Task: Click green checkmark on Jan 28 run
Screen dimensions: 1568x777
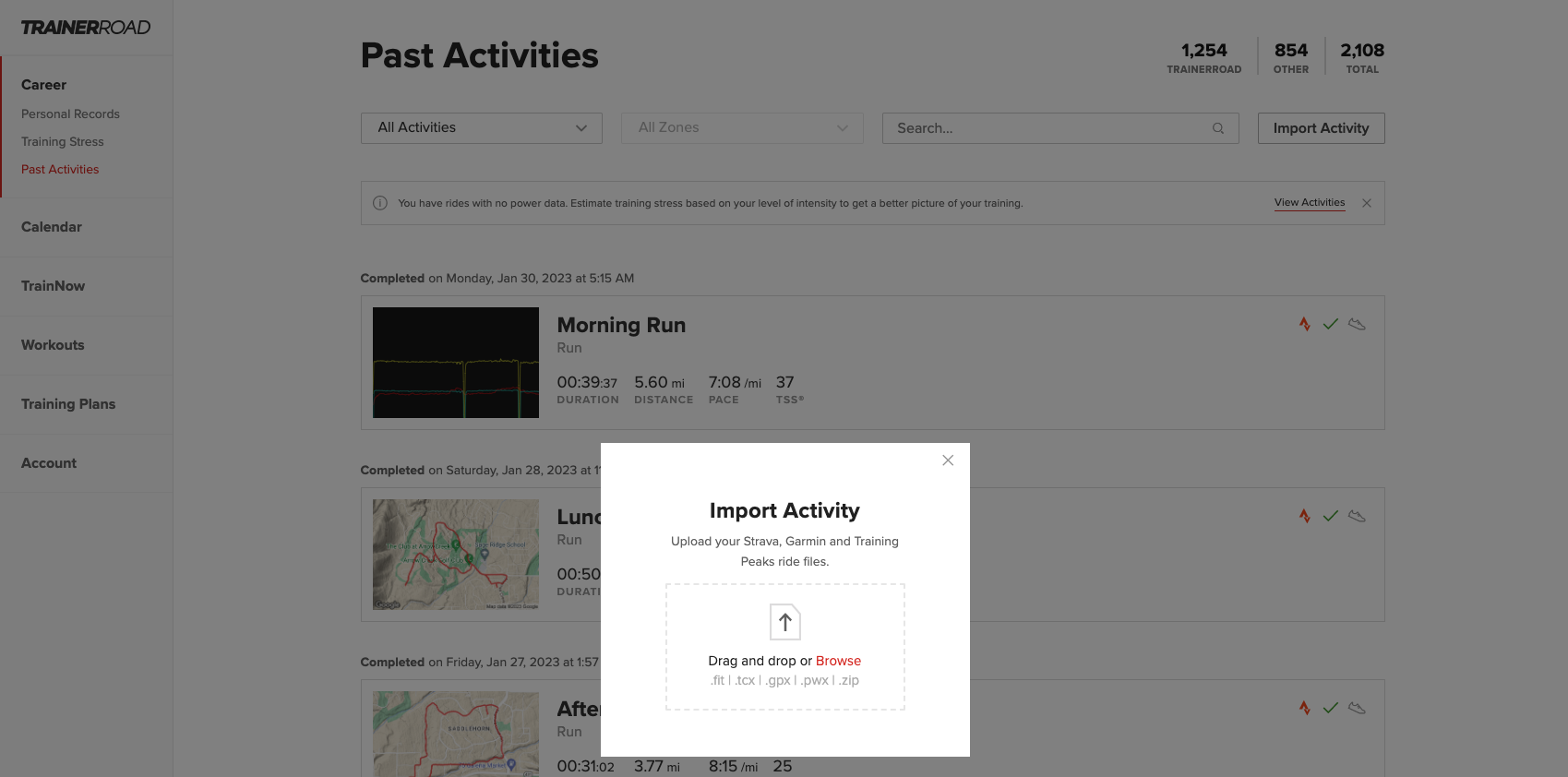Action: tap(1331, 516)
